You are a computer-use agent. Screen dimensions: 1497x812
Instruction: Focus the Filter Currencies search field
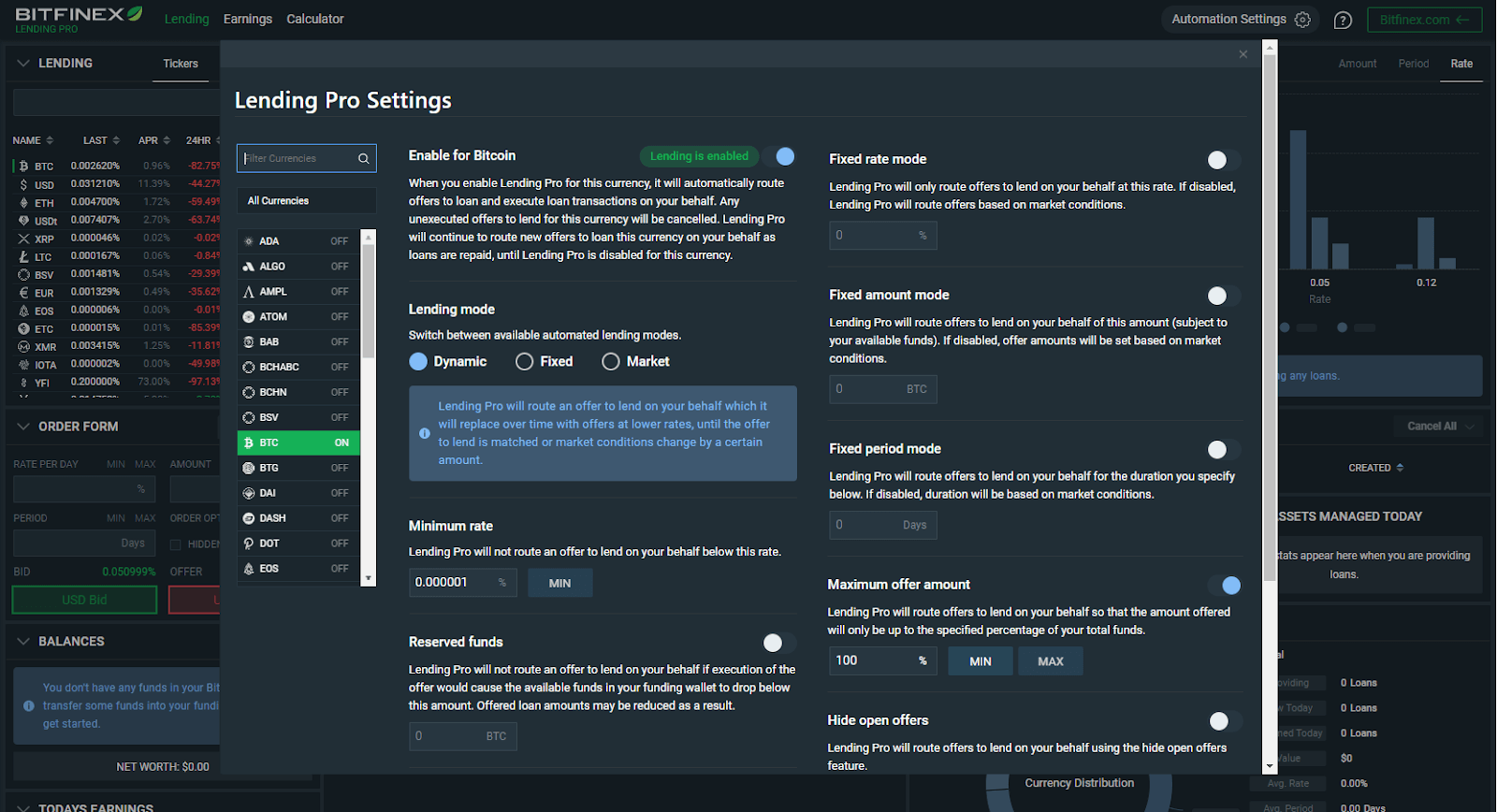click(x=307, y=158)
